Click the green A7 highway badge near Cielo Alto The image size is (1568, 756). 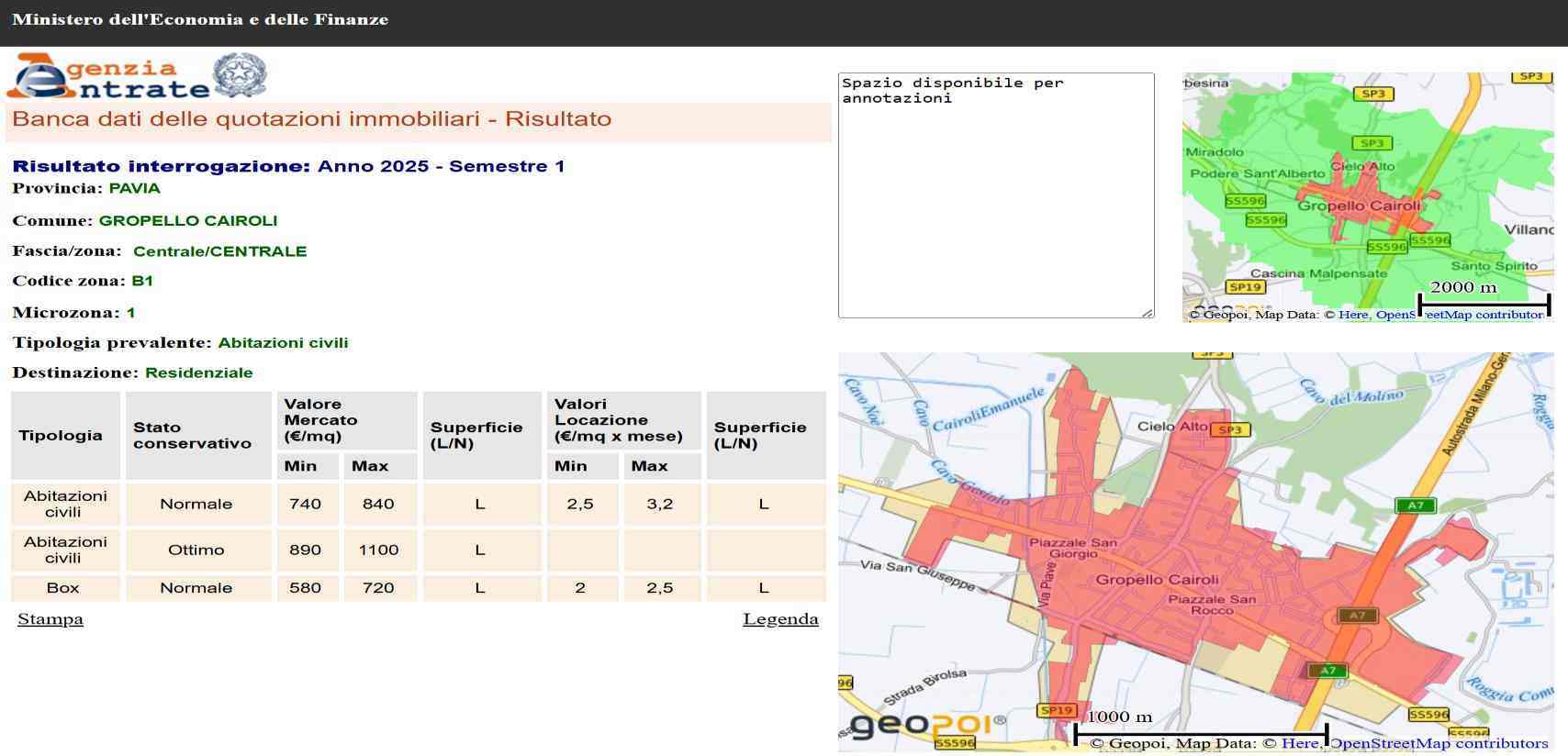pyautogui.click(x=1416, y=506)
